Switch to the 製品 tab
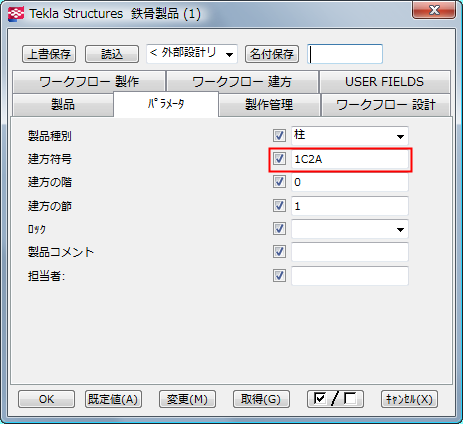 coord(63,105)
